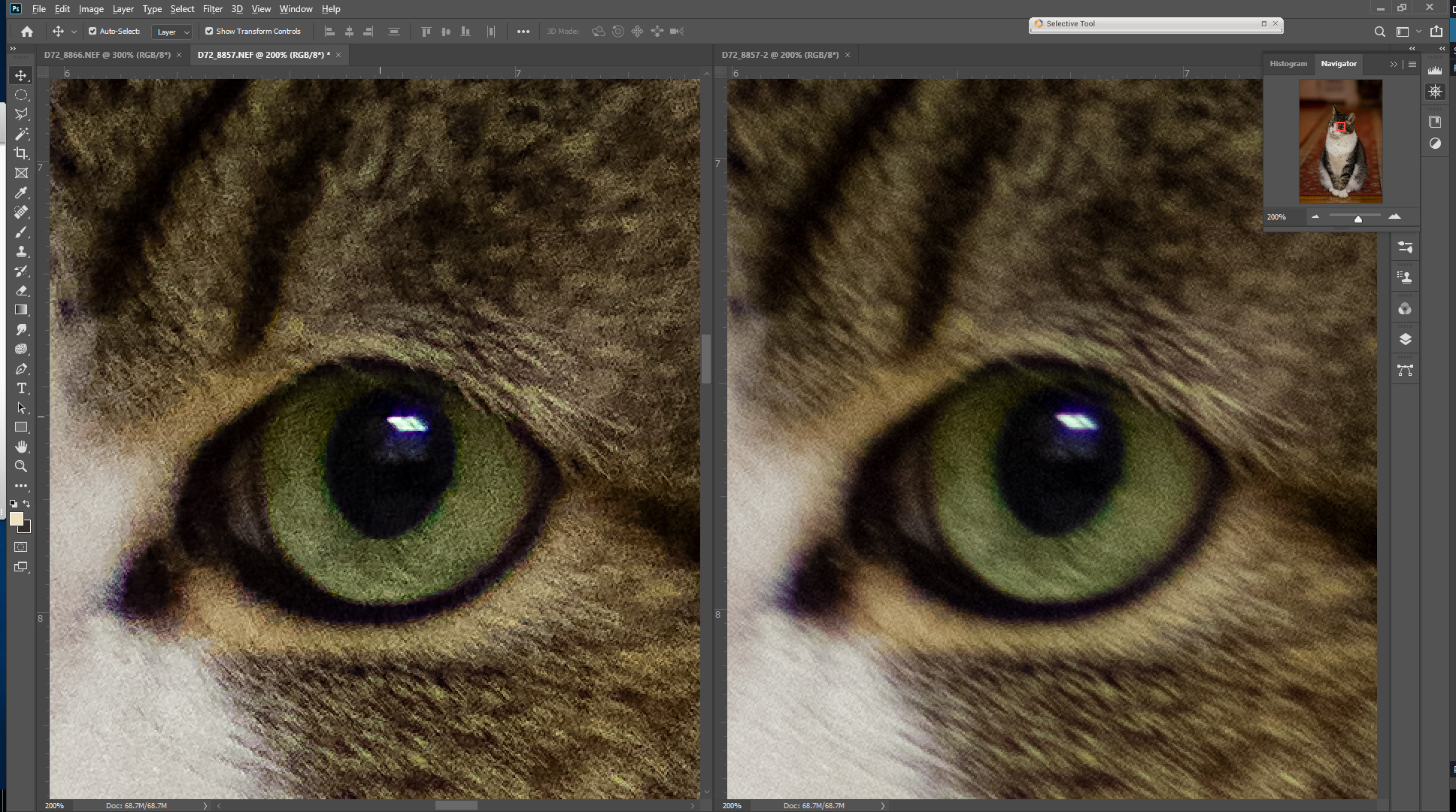Select the Crop tool
The image size is (1456, 812).
(21, 153)
